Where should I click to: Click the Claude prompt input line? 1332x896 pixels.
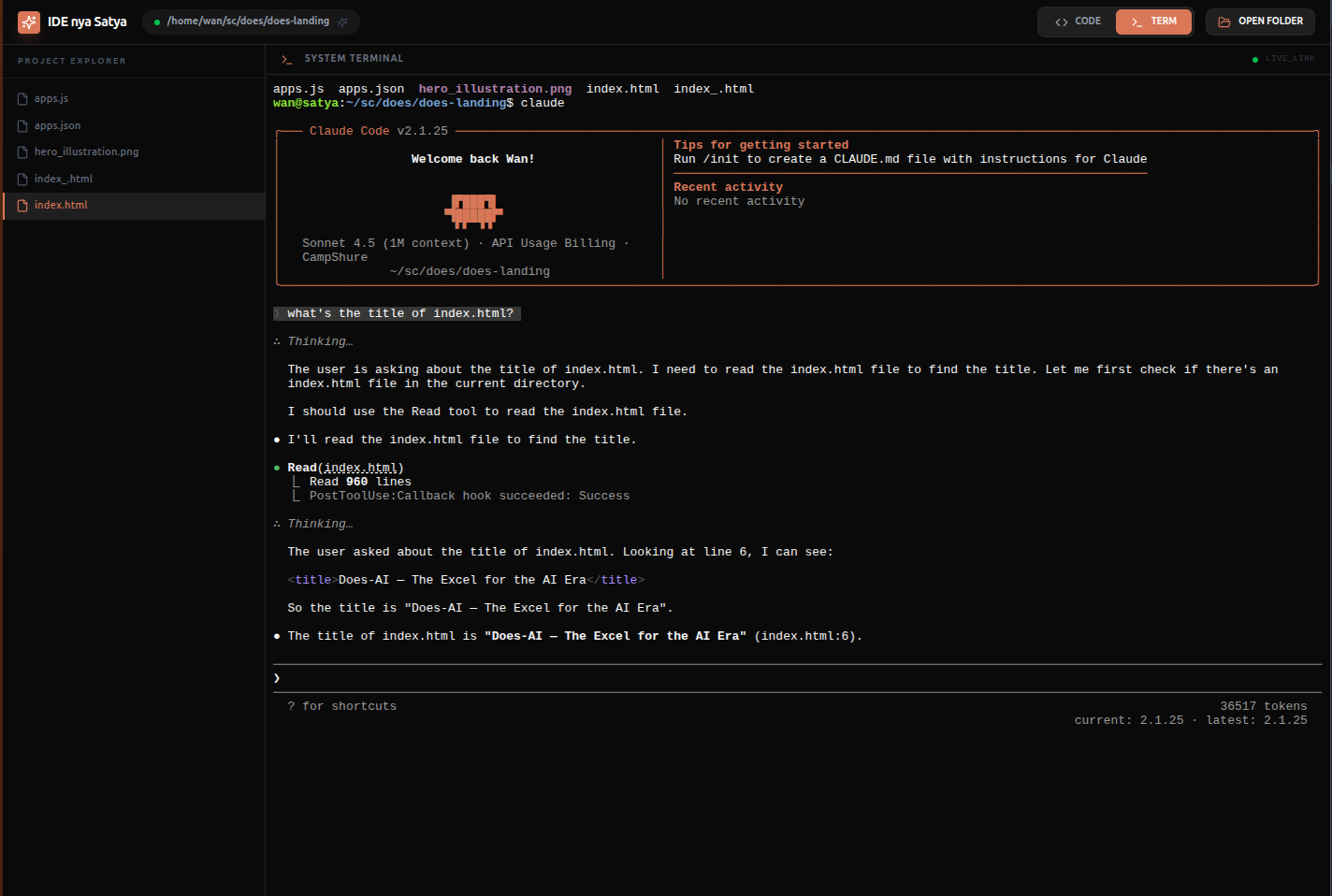pyautogui.click(x=795, y=678)
